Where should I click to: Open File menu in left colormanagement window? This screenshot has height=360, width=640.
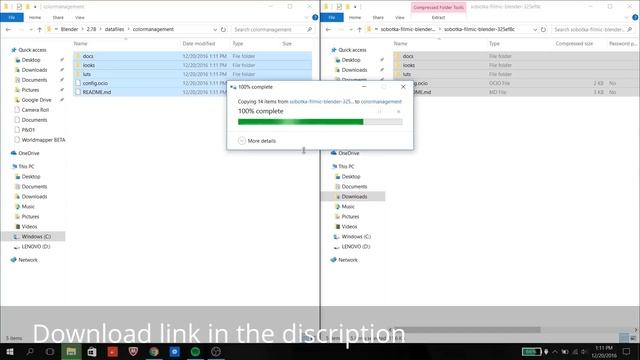pos(11,18)
